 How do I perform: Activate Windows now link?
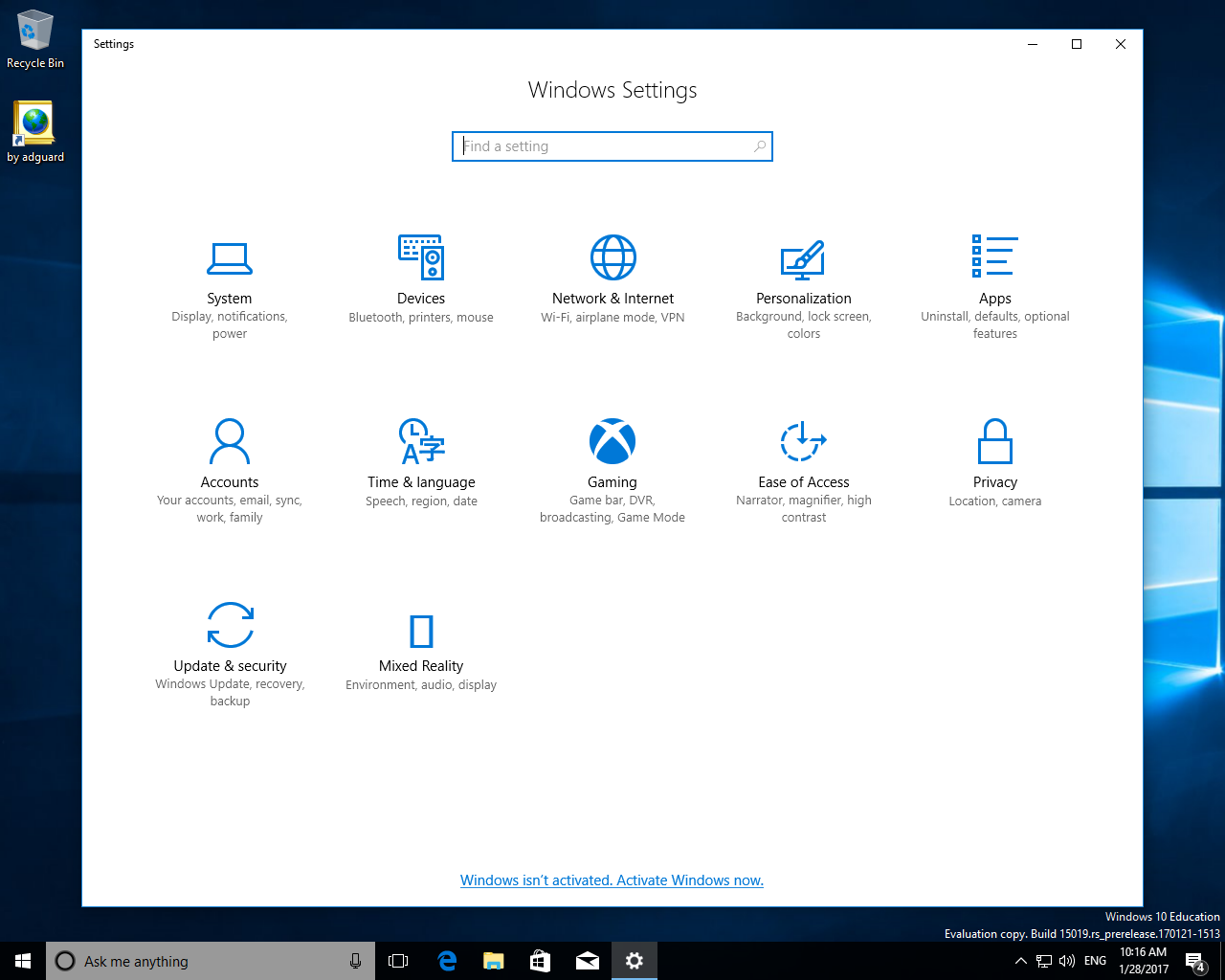[690, 880]
